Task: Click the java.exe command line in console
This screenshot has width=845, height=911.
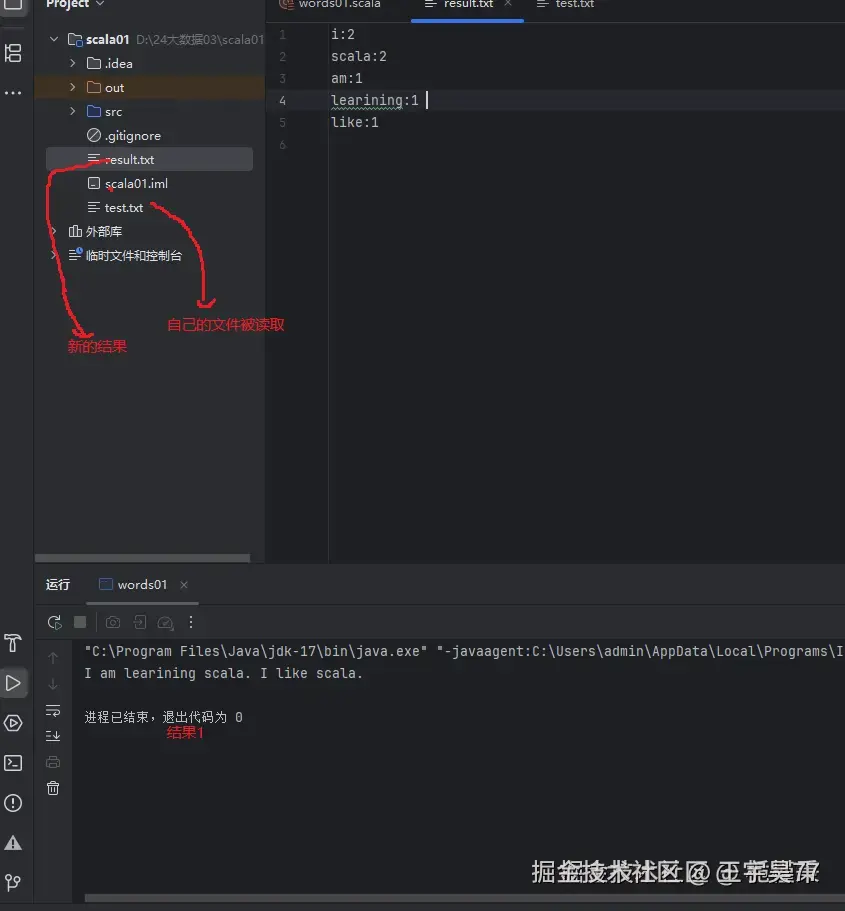Action: (463, 651)
